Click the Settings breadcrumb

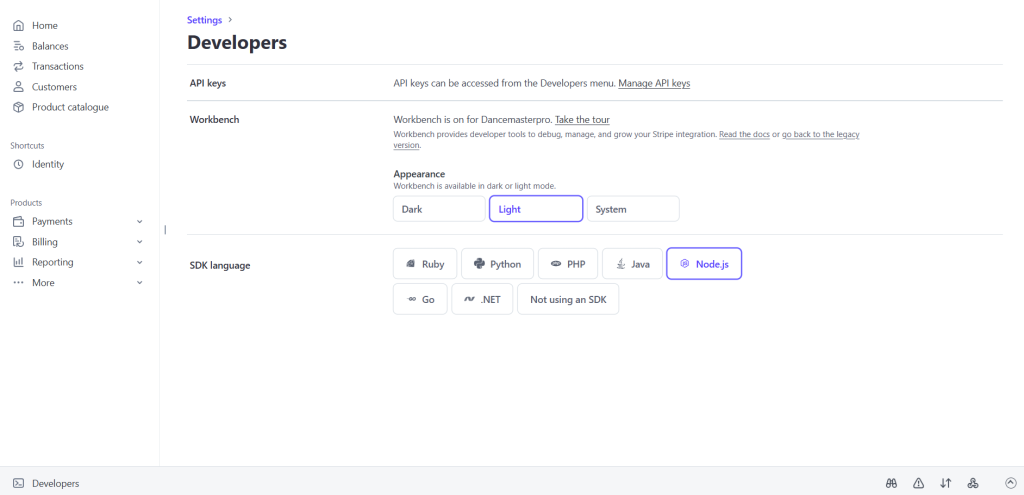pyautogui.click(x=204, y=19)
